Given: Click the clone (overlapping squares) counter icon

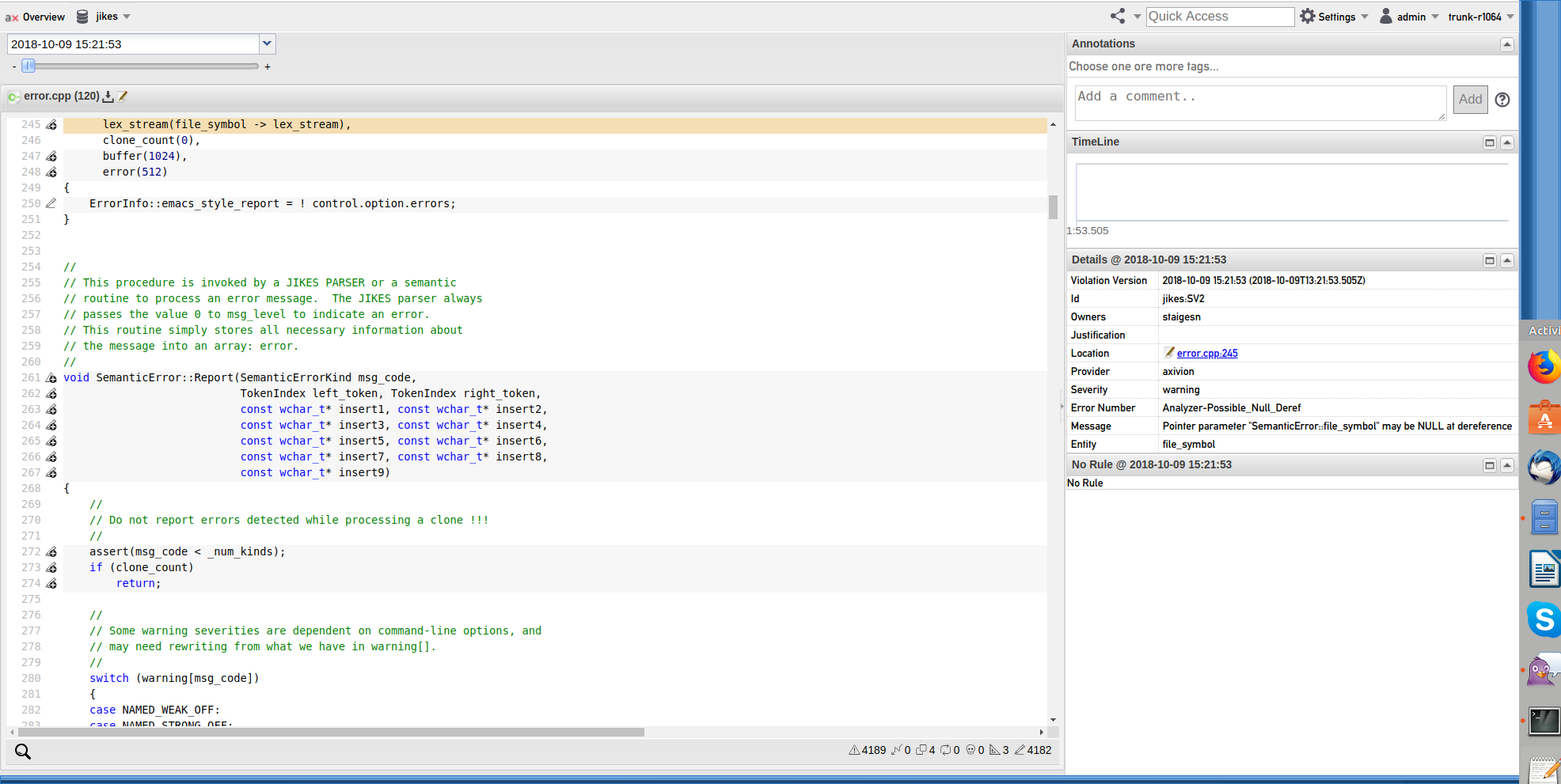Looking at the screenshot, I should click(x=921, y=750).
